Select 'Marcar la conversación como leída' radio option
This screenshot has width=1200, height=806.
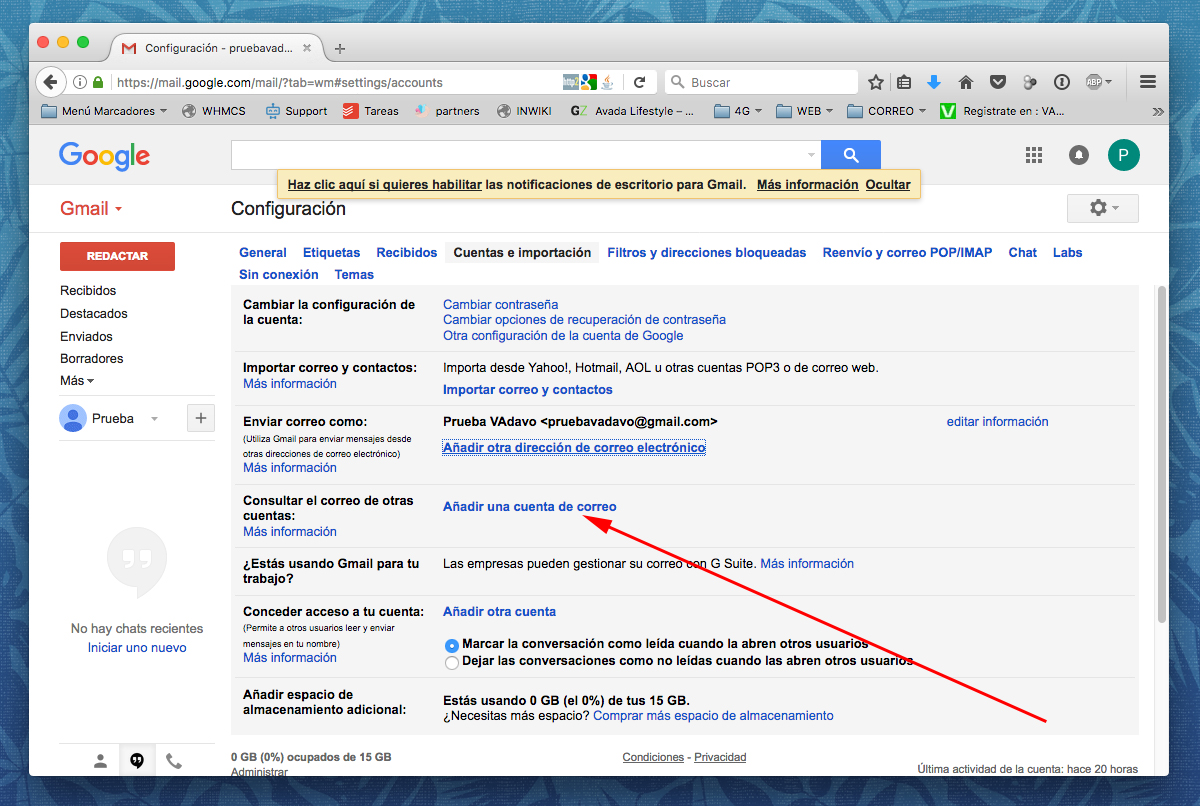coord(452,645)
